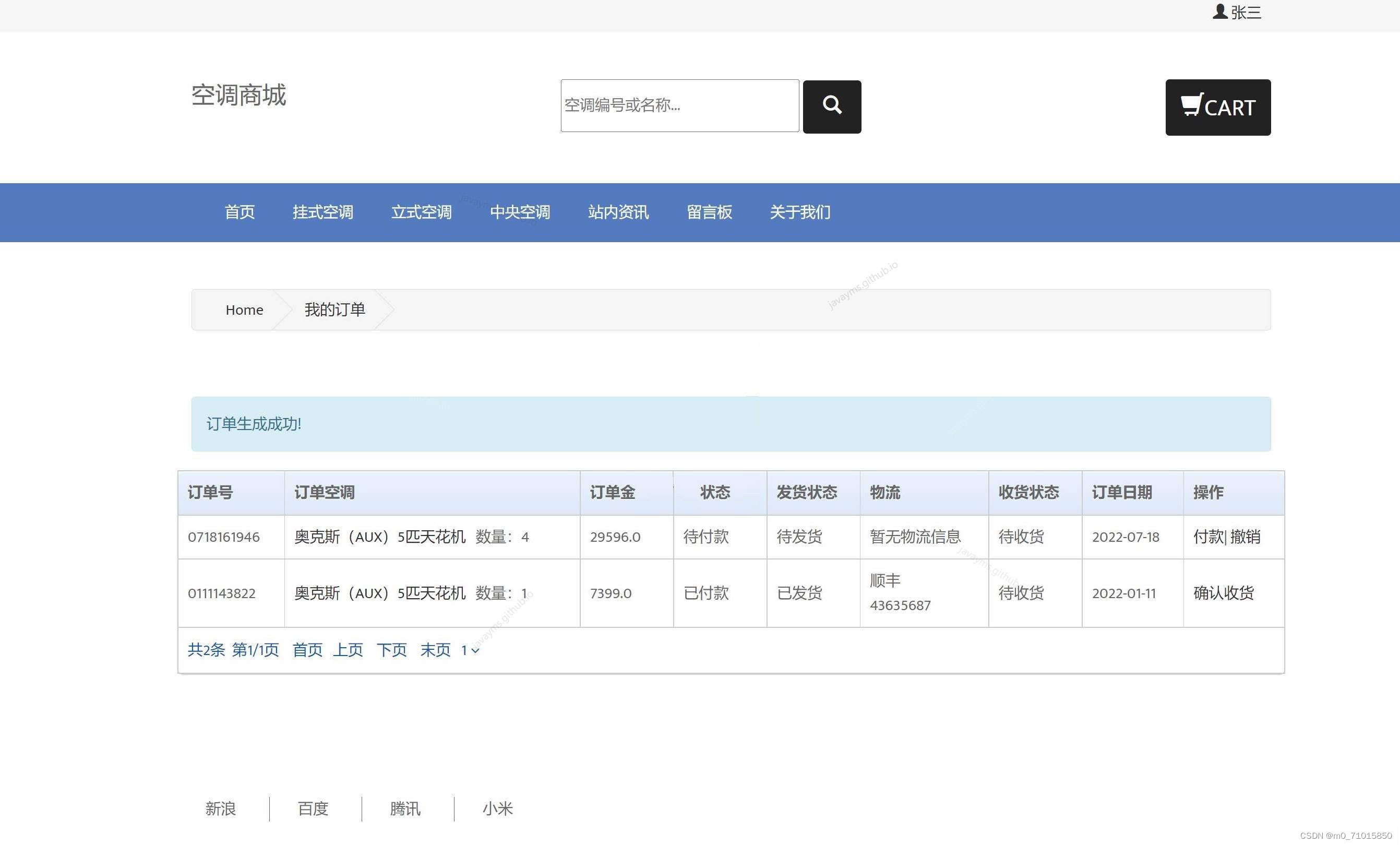Open the 腾讯 footer link
The width and height of the screenshot is (1400, 845).
click(x=405, y=808)
